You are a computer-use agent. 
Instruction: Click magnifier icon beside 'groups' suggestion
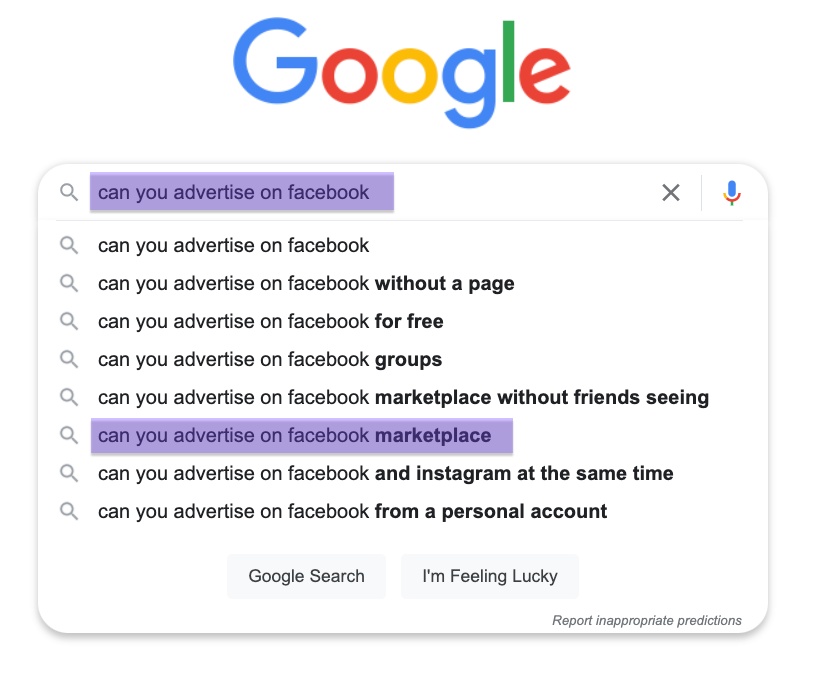click(x=69, y=359)
